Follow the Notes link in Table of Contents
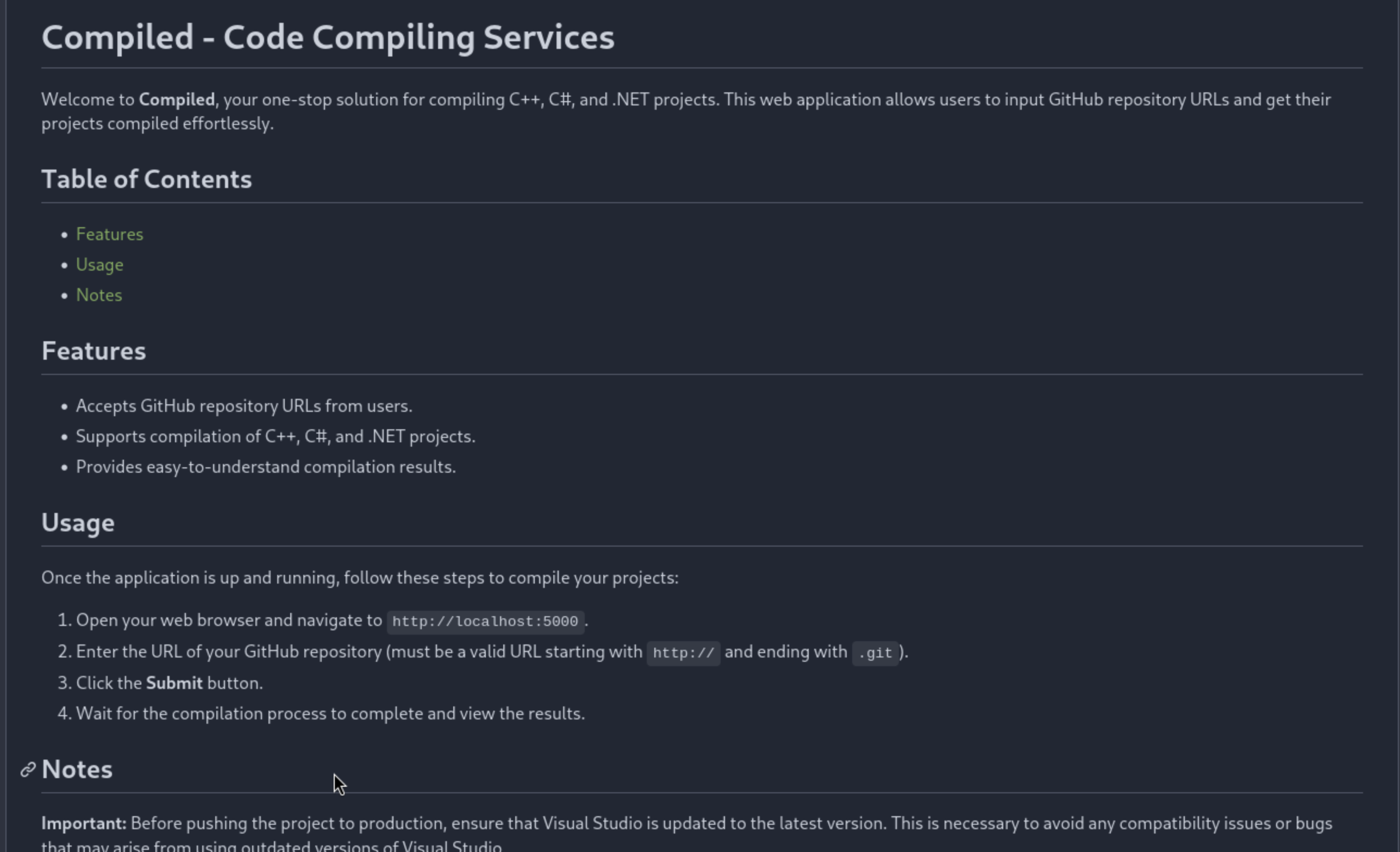 click(x=99, y=295)
